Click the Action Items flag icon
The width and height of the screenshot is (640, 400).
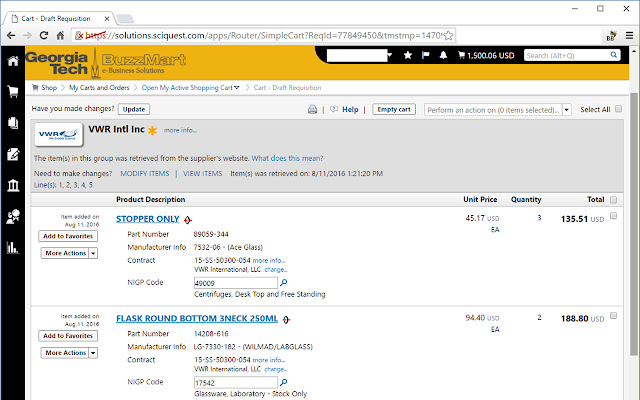[x=425, y=55]
